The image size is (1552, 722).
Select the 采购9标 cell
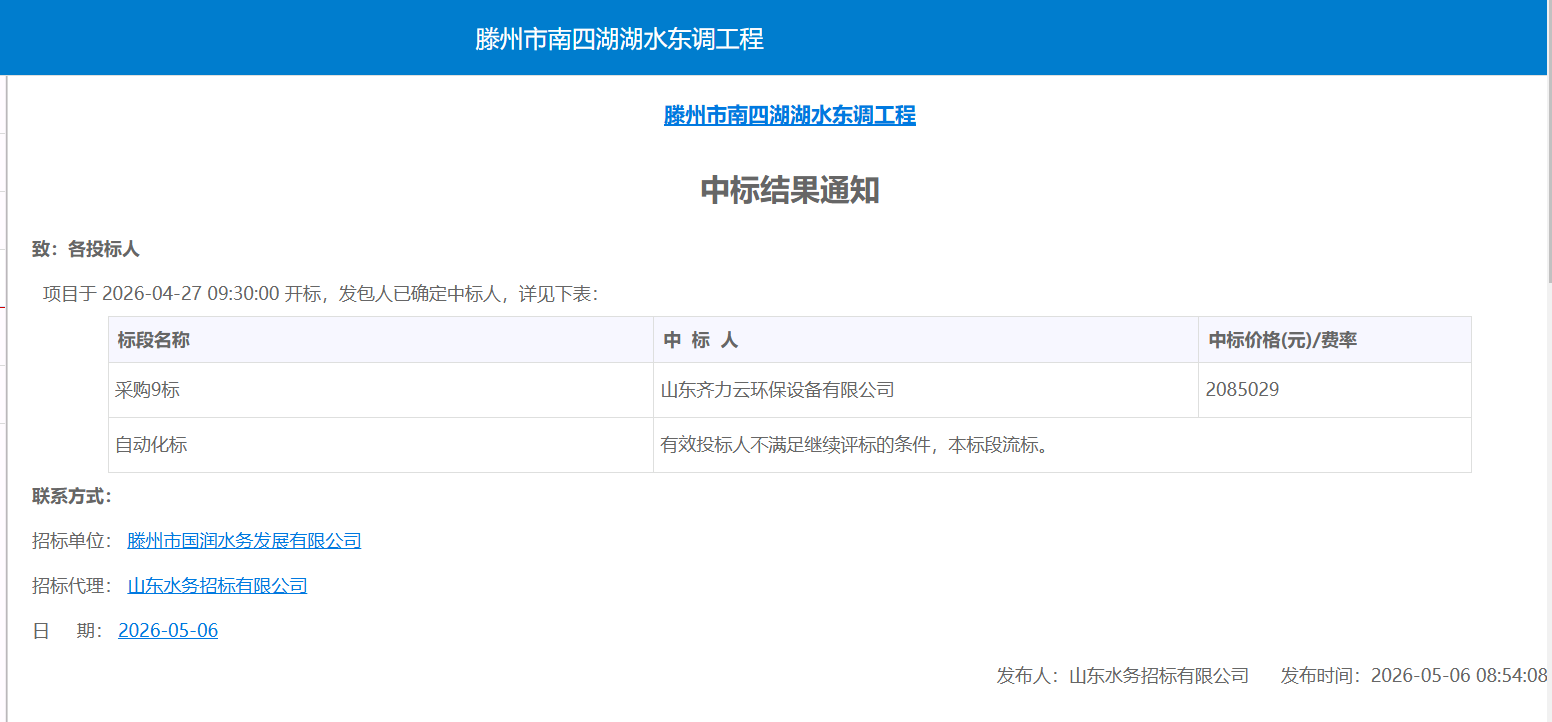point(381,390)
